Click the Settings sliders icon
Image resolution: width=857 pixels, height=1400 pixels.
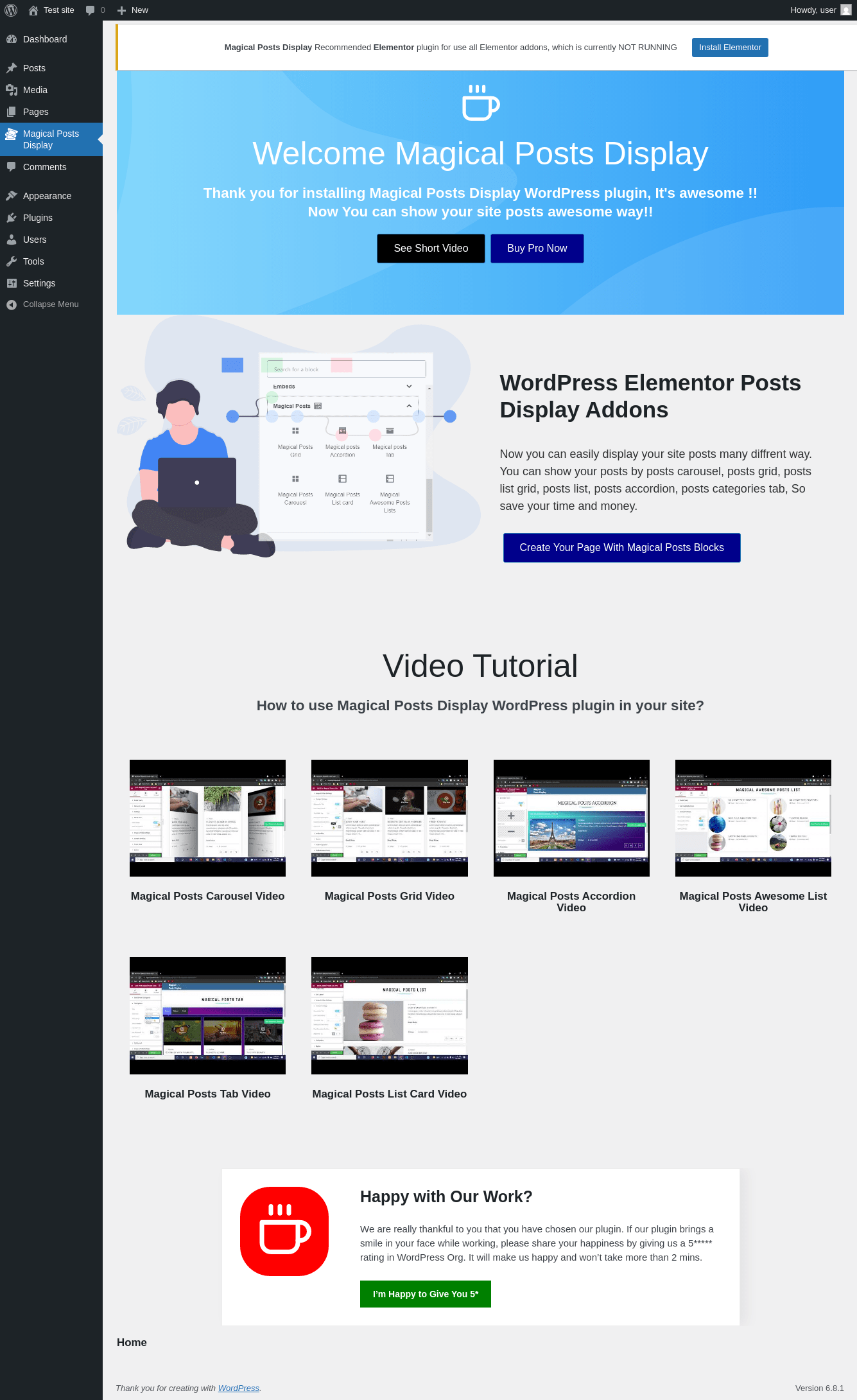pyautogui.click(x=12, y=283)
